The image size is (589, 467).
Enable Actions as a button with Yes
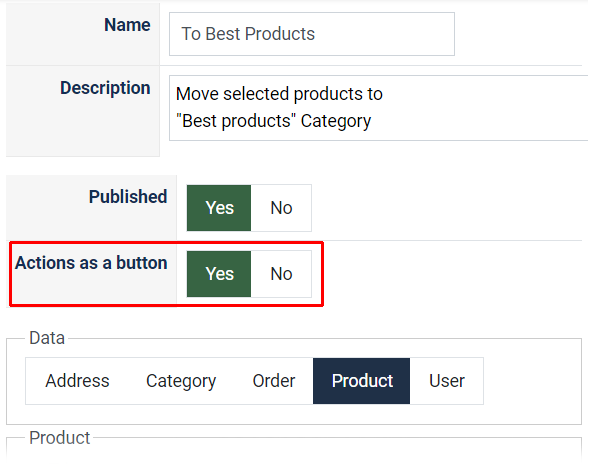pos(219,274)
